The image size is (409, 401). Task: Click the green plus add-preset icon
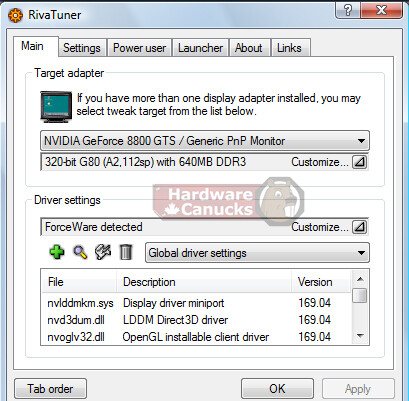point(57,252)
